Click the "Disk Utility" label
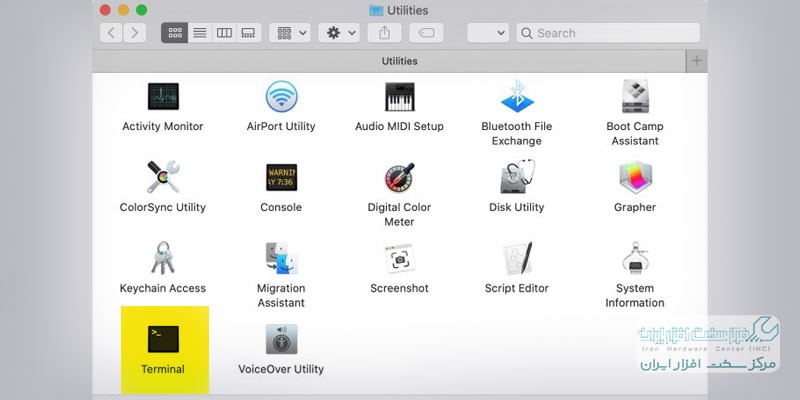 (517, 208)
